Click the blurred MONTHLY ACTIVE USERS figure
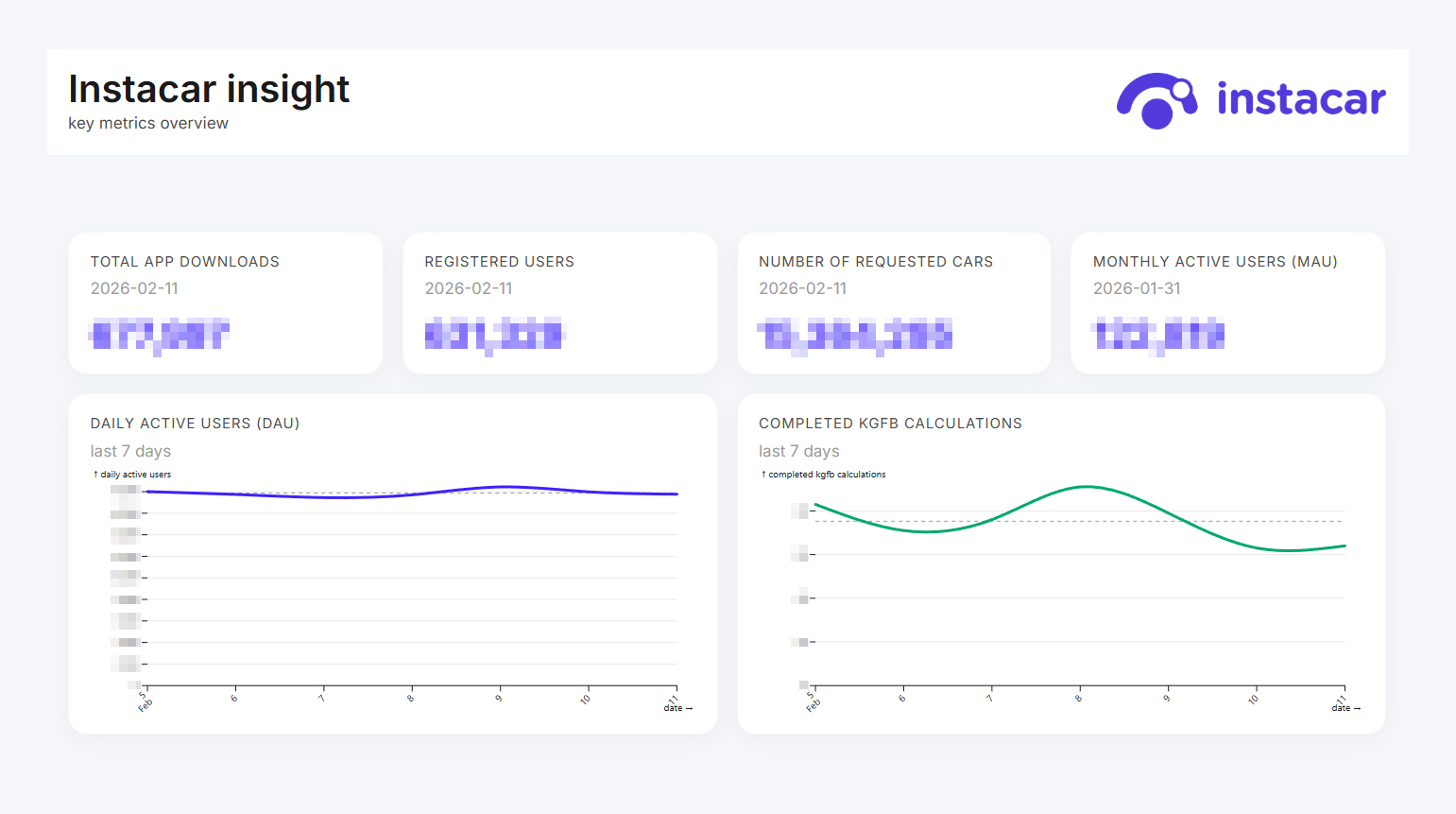 pos(1158,335)
